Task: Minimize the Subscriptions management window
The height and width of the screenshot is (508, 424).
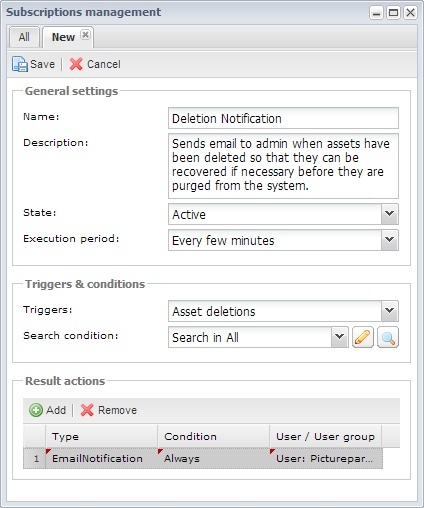Action: pos(376,13)
